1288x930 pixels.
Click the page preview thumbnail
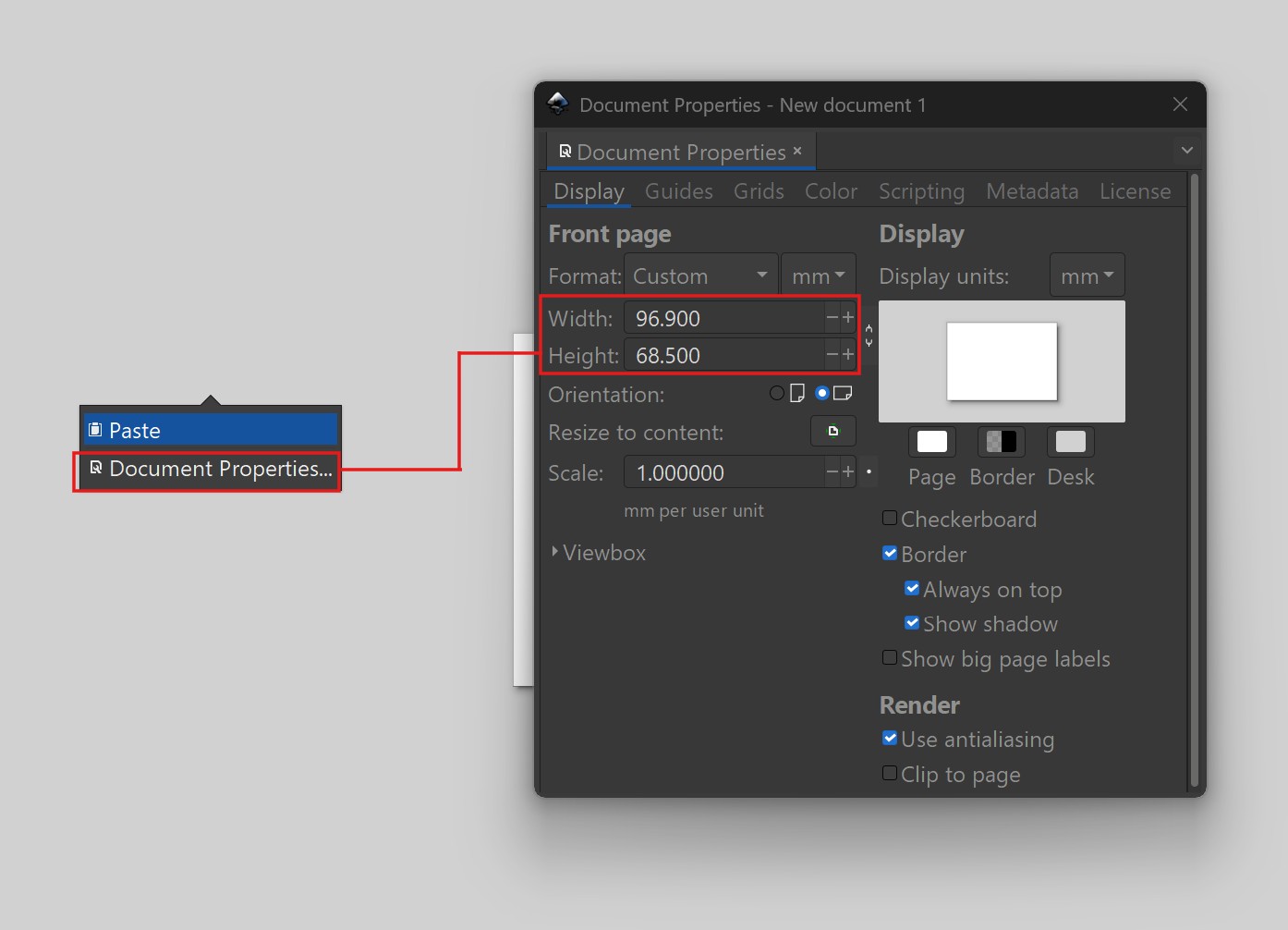point(1002,361)
